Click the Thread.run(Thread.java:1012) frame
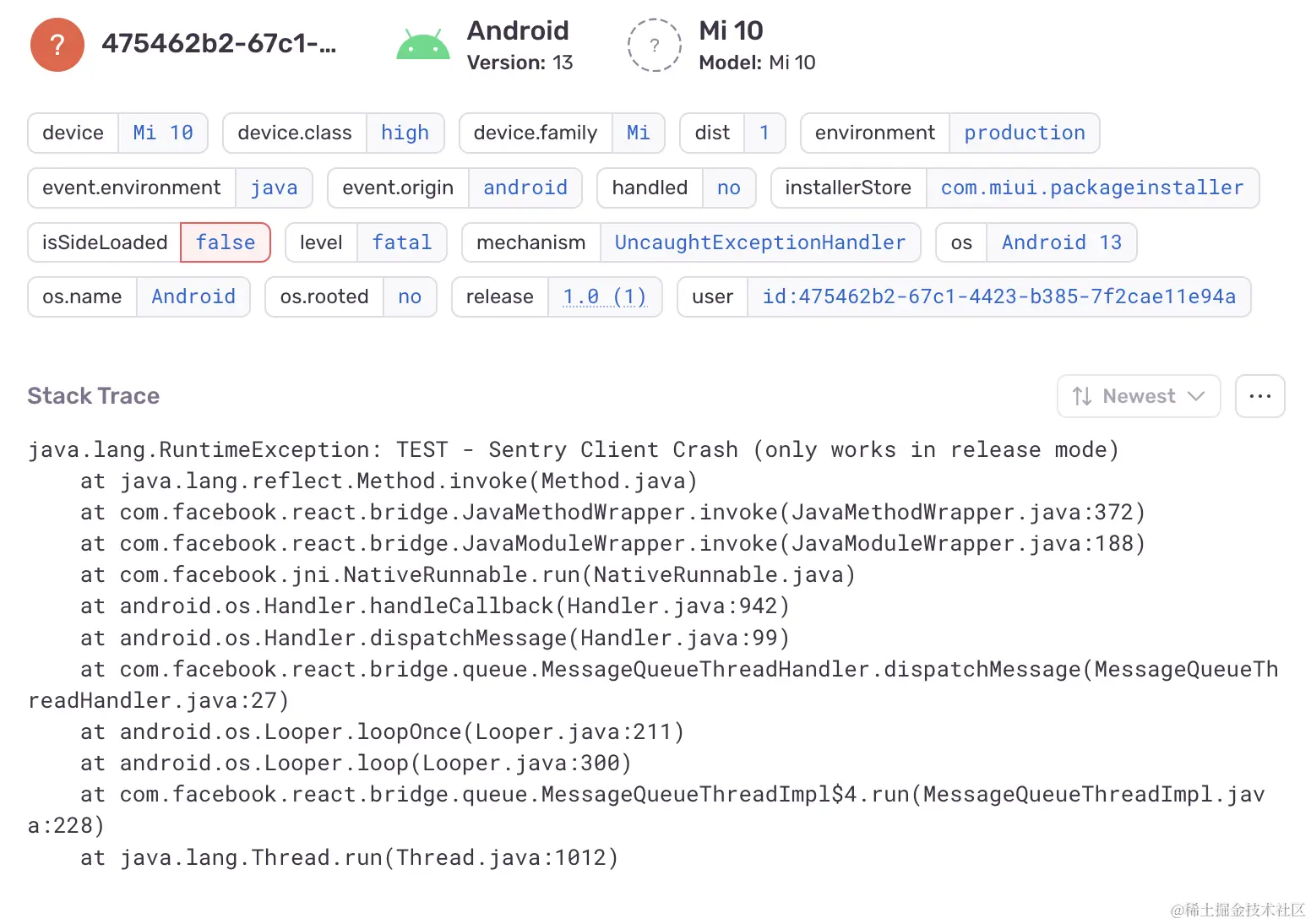The width and height of the screenshot is (1311, 924). tap(349, 858)
